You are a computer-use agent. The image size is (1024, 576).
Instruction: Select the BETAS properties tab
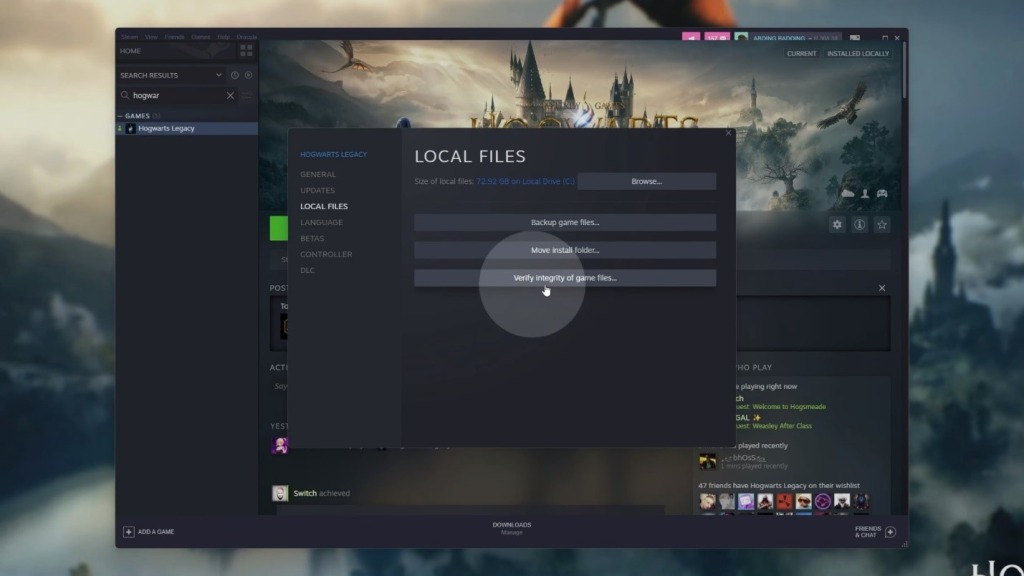tap(312, 238)
